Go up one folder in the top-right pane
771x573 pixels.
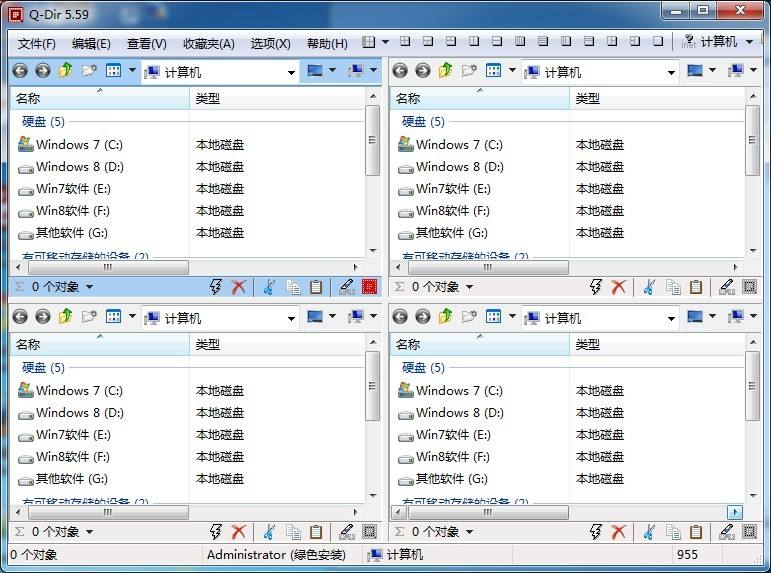coord(445,71)
